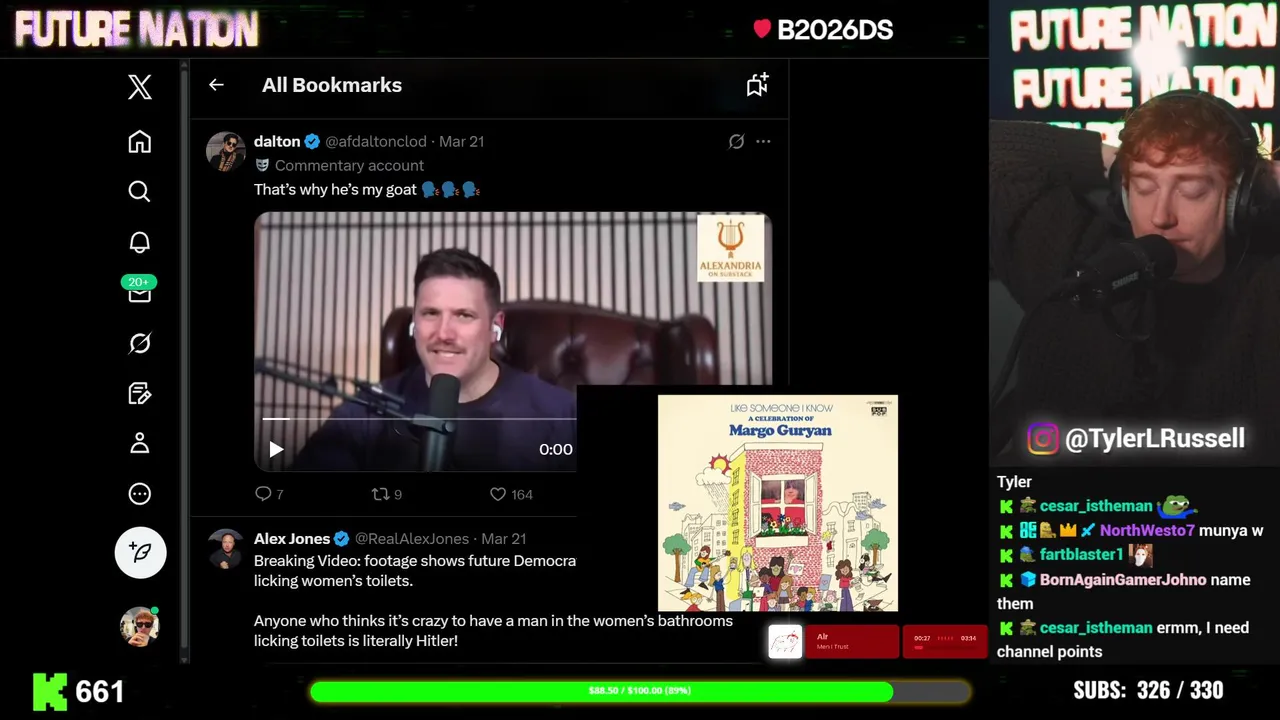Like dalton's post with 164 likes
This screenshot has height=720, width=1280.
click(511, 494)
